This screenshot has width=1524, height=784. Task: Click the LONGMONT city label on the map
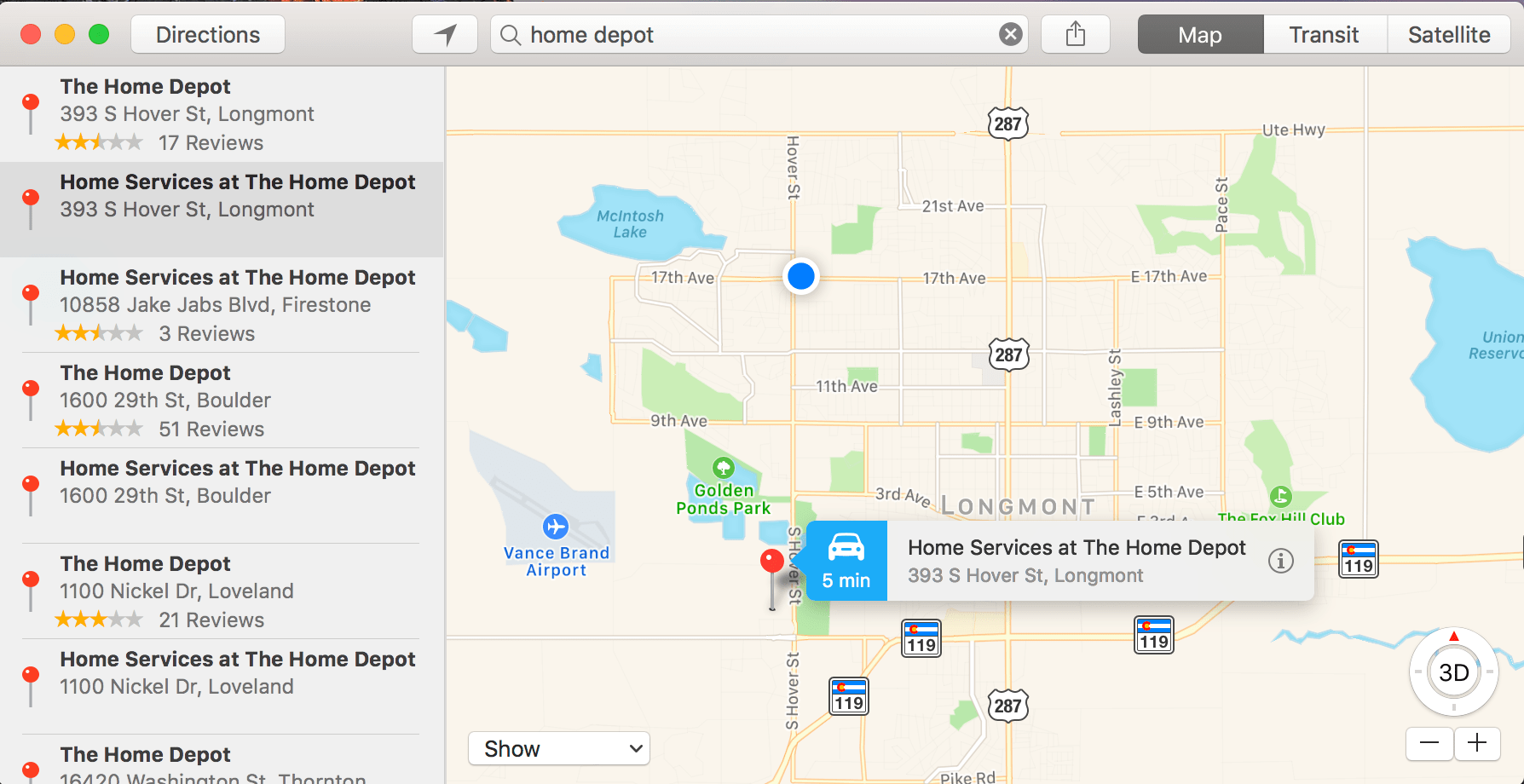point(1019,507)
